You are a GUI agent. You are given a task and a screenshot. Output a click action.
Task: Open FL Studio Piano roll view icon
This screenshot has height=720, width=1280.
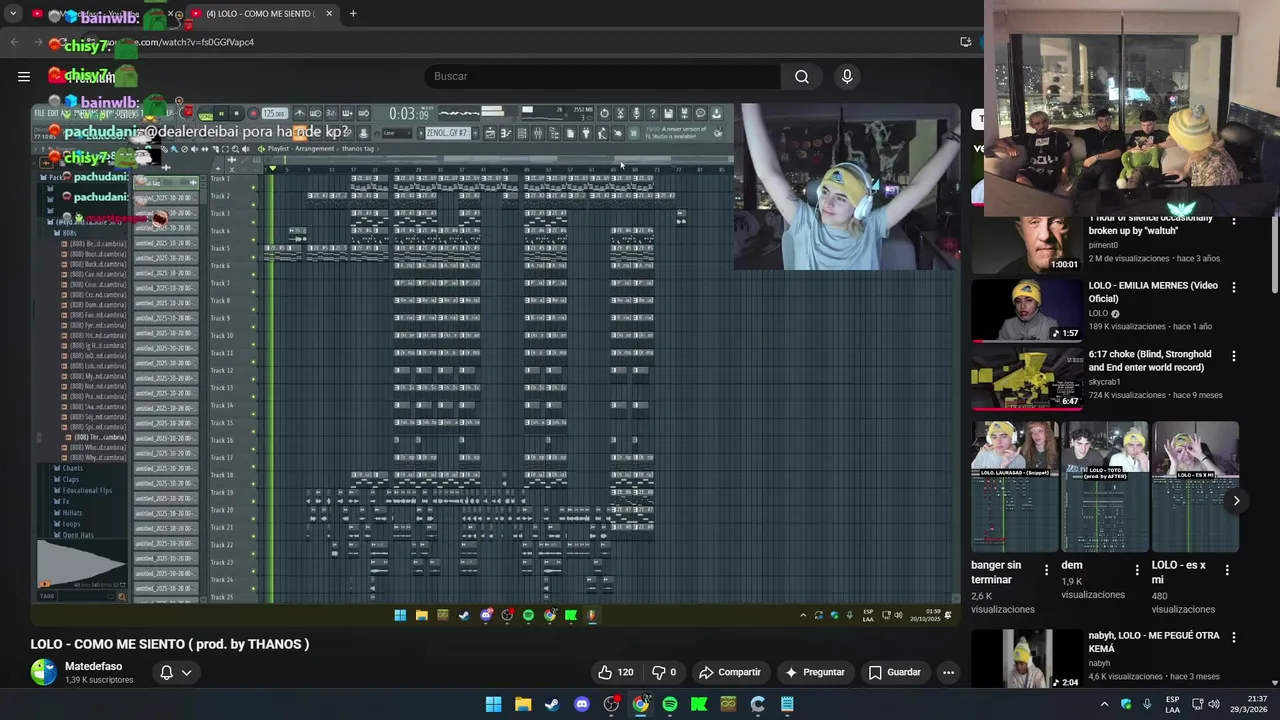[x=506, y=133]
